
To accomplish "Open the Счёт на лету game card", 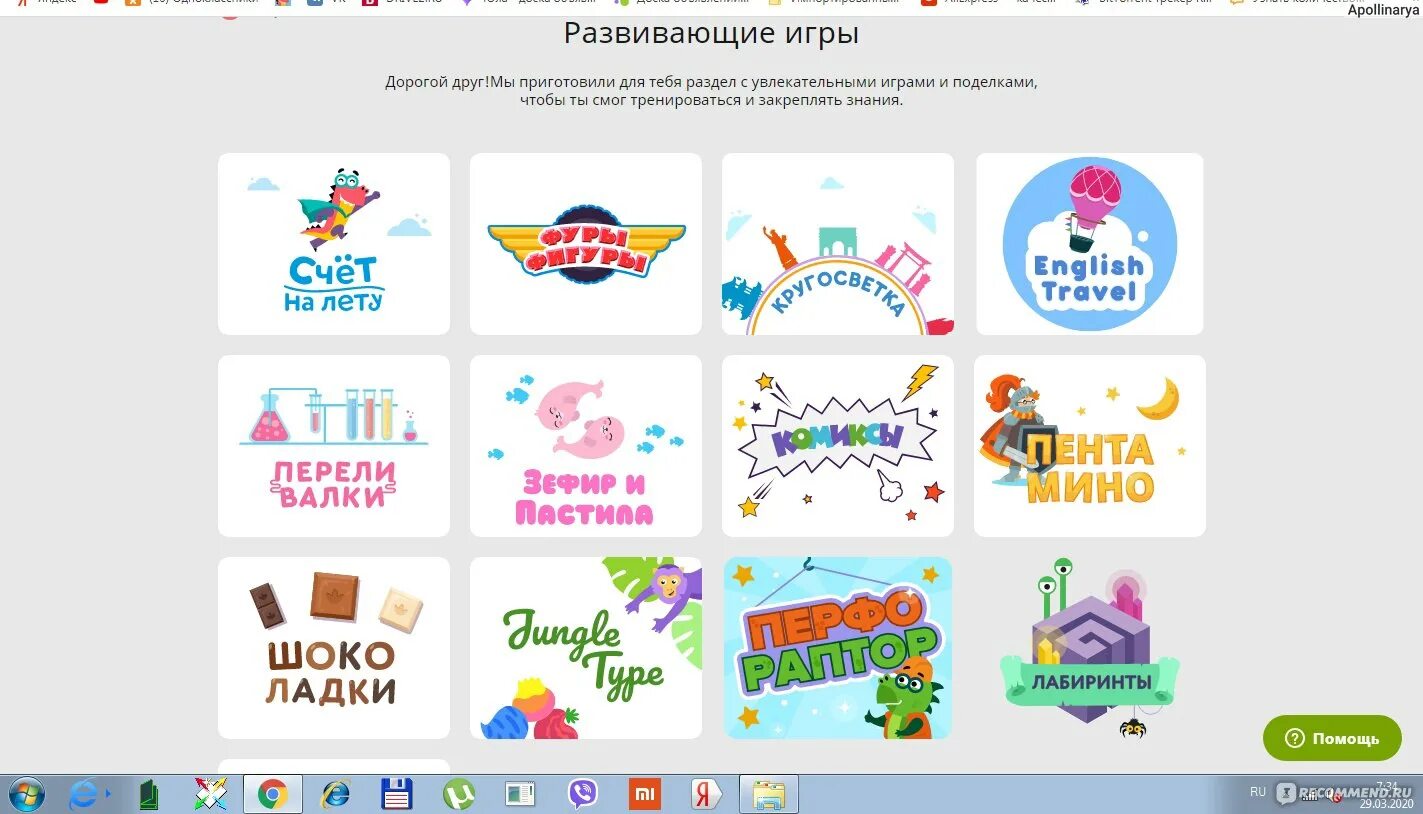I will (334, 244).
